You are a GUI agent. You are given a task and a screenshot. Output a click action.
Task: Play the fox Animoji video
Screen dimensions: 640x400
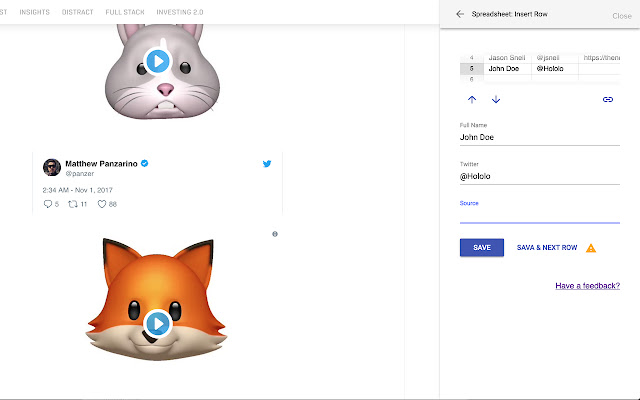[158, 323]
